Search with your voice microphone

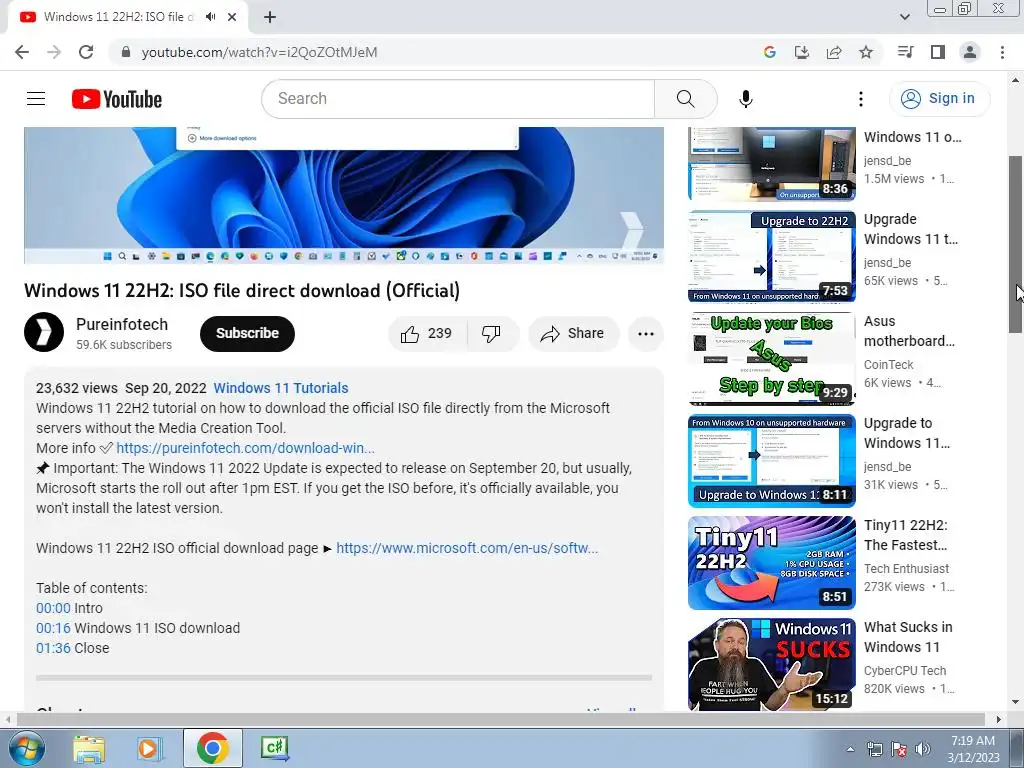(746, 99)
